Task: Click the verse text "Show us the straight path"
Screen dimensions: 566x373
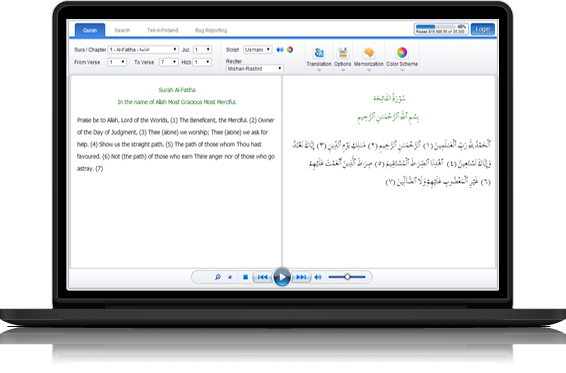Action: pos(132,144)
